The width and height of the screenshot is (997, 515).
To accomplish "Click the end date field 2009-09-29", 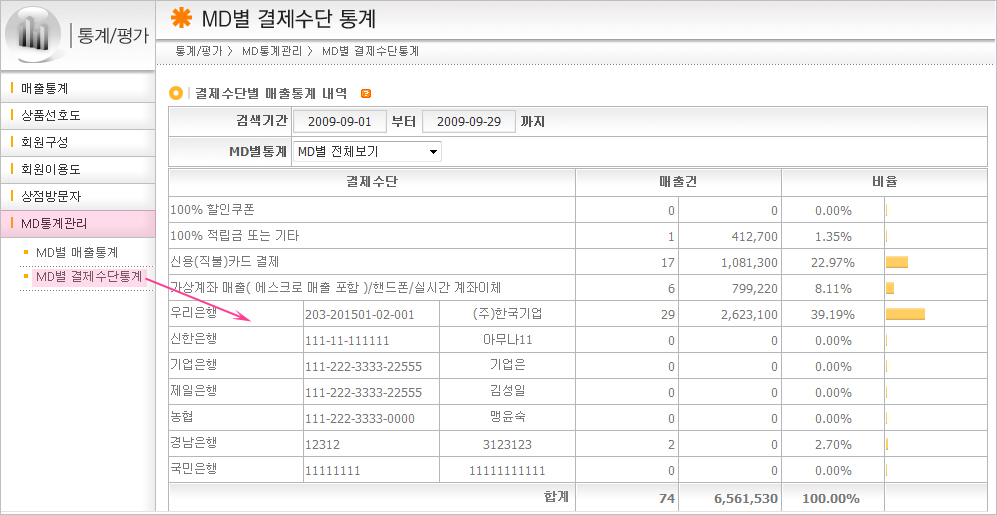I will [469, 122].
